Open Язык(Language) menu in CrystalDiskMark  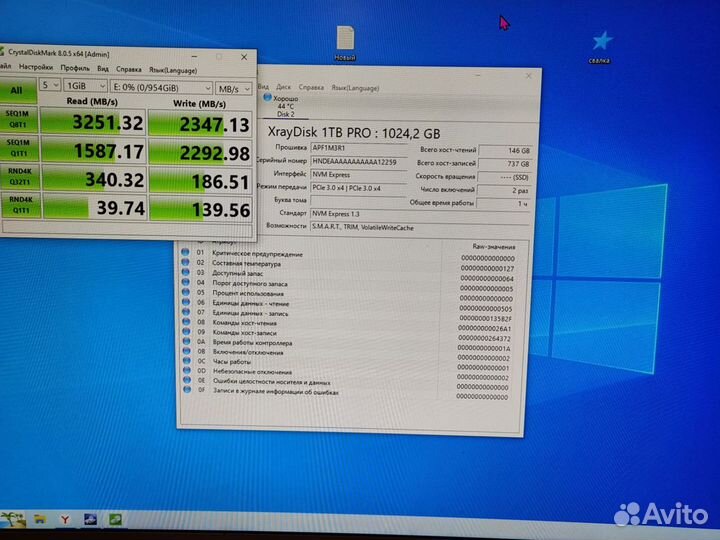tap(173, 70)
